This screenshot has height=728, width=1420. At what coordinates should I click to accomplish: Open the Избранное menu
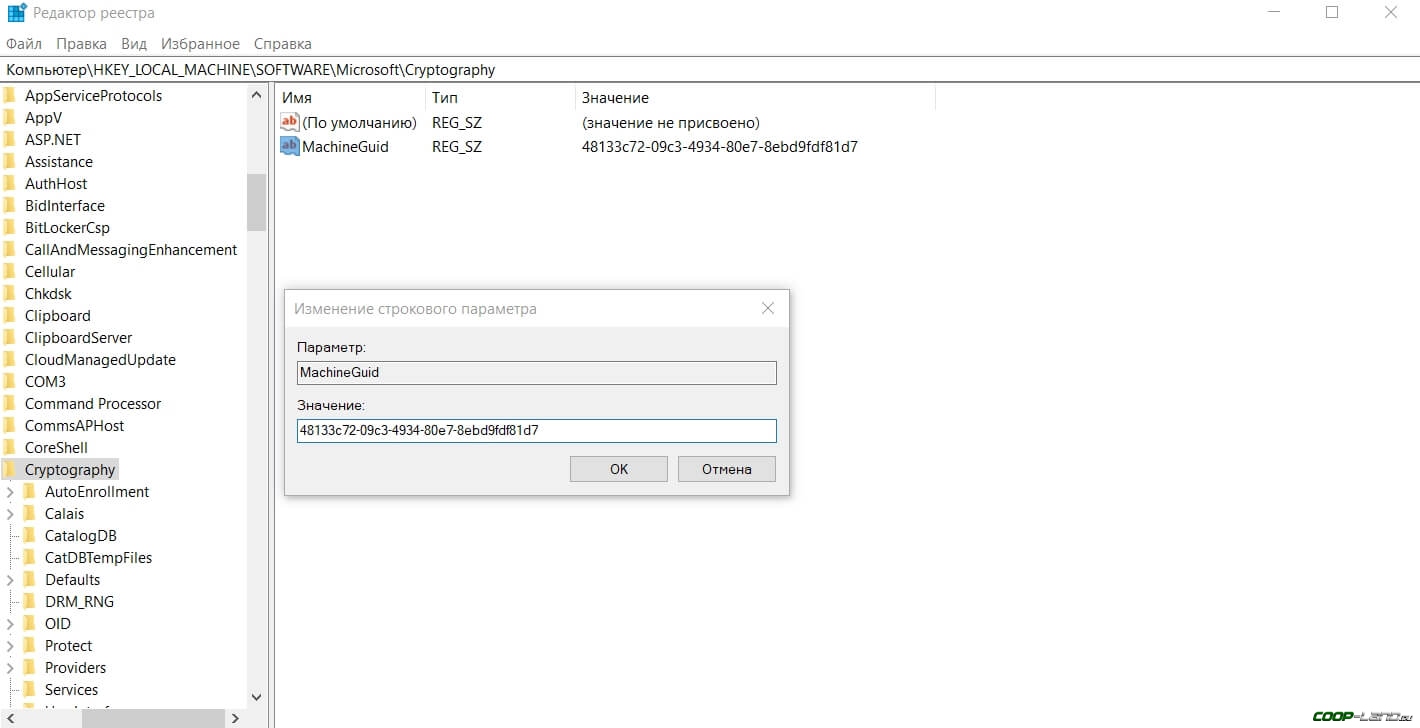(200, 44)
